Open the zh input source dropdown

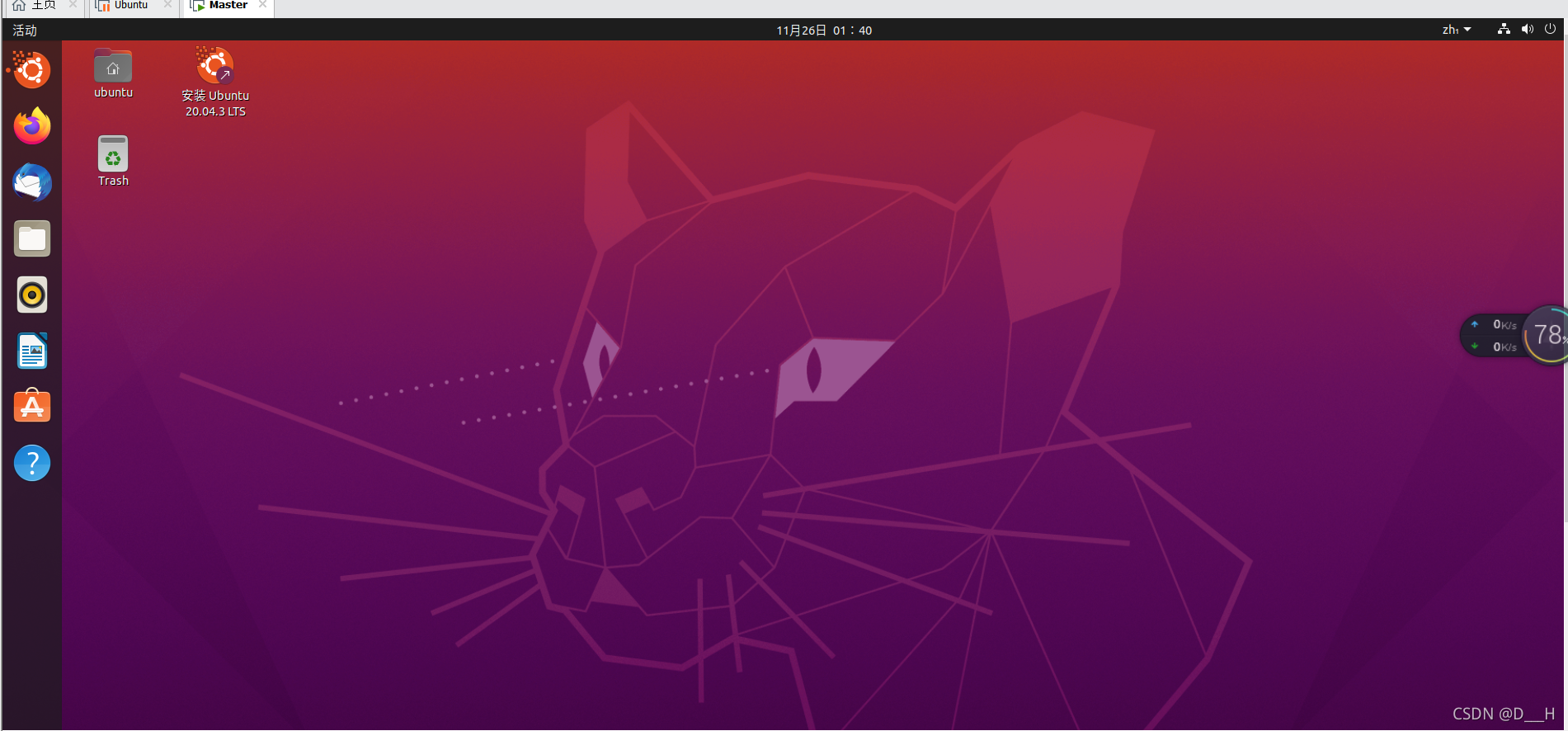pos(1457,30)
